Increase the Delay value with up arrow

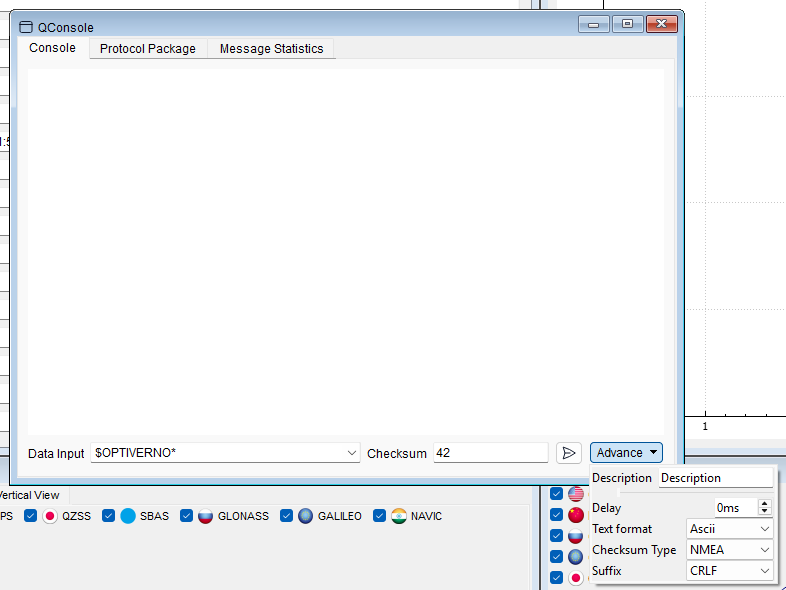765,504
